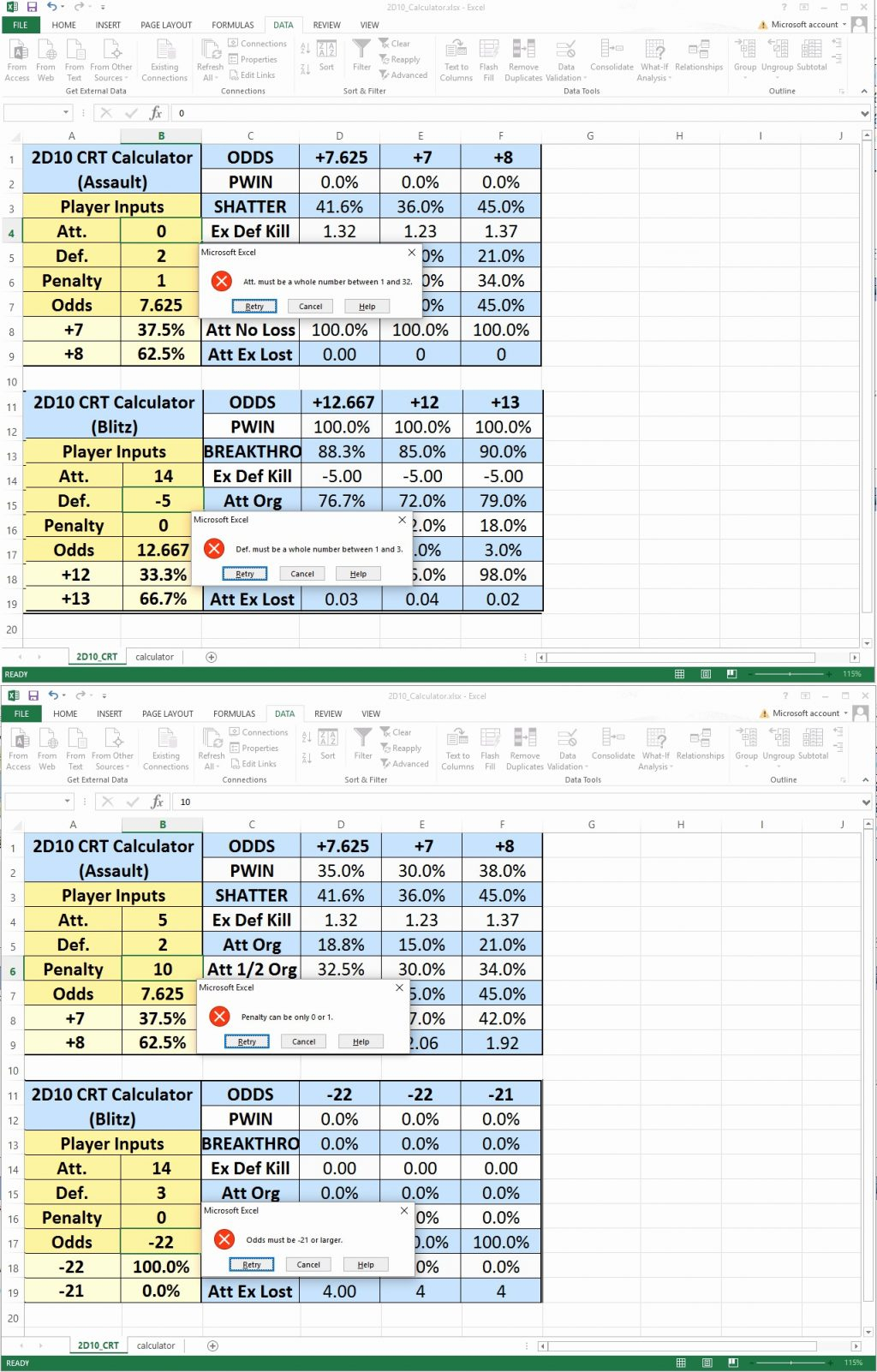
Task: Click the formula bar cancel X in the lower window
Action: point(107,802)
